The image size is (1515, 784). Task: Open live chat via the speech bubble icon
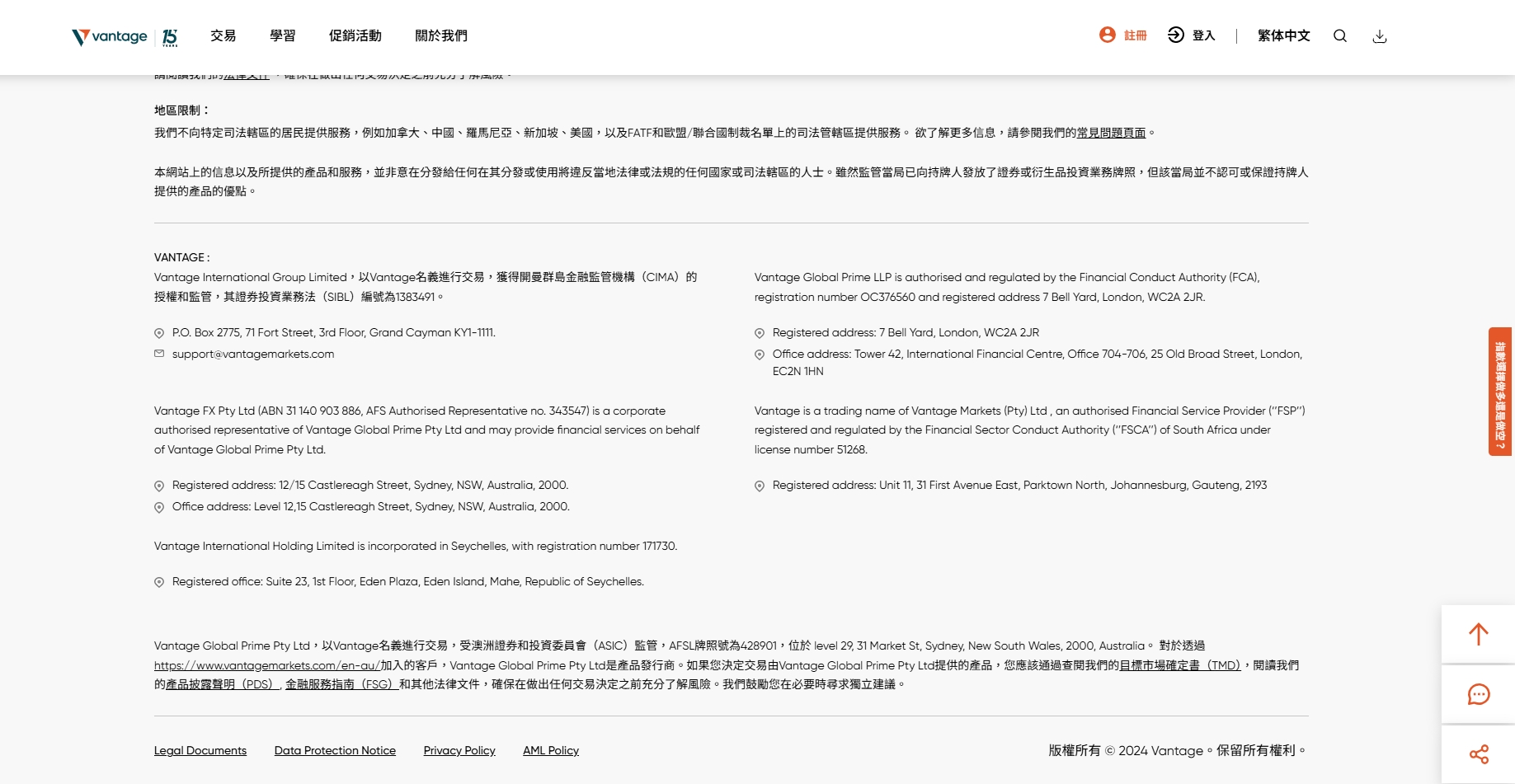pos(1478,694)
